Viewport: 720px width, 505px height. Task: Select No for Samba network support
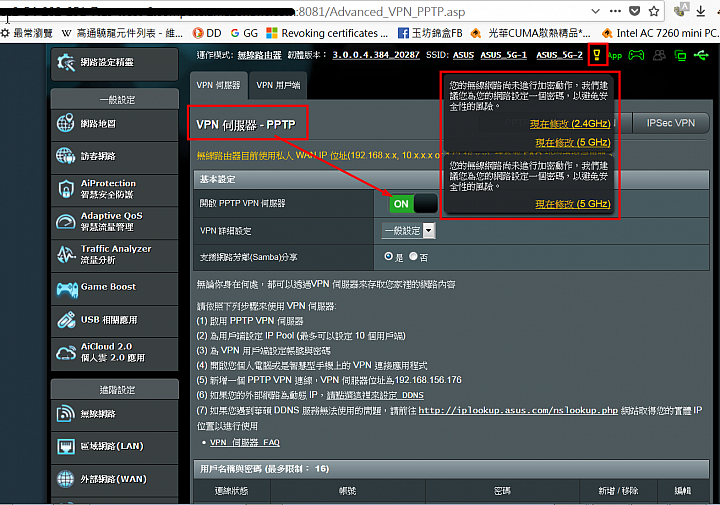[413, 256]
